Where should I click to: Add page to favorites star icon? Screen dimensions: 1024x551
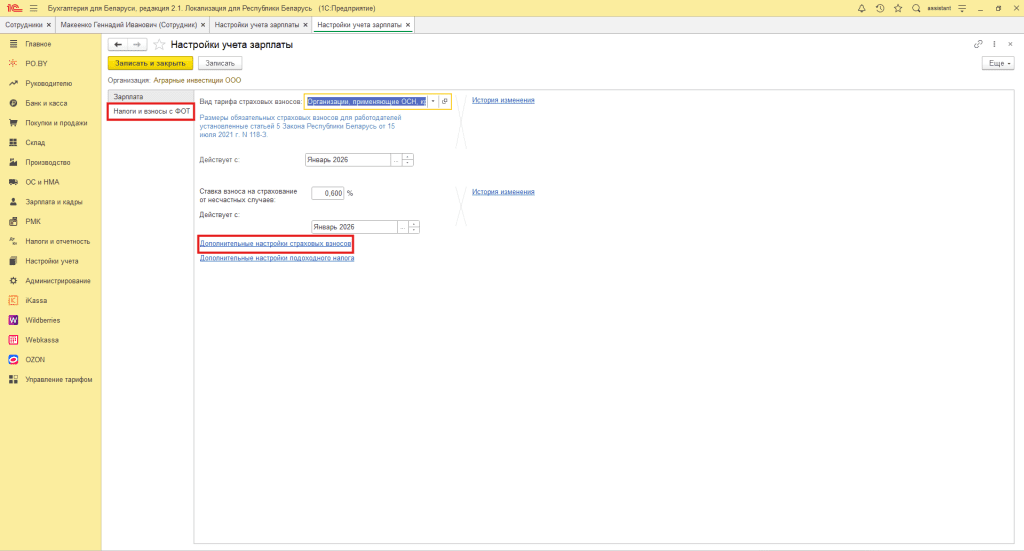pos(159,44)
